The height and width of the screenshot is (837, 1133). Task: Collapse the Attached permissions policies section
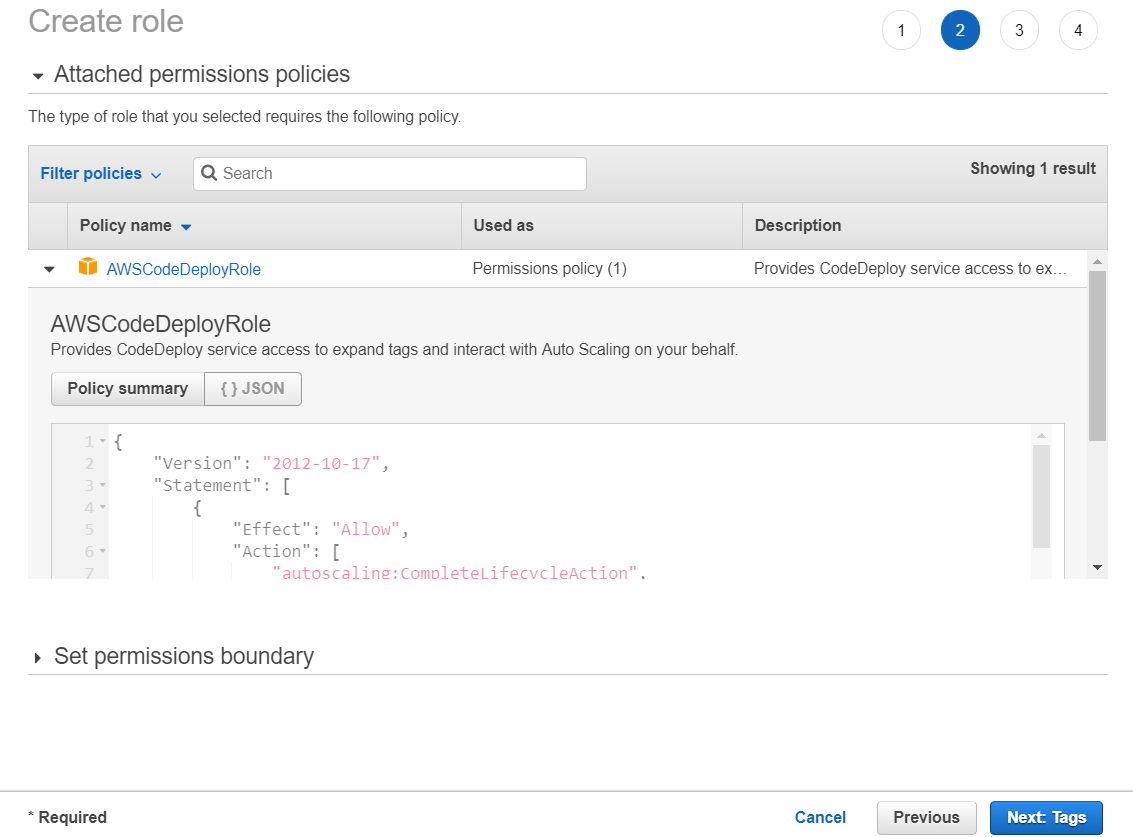(38, 74)
